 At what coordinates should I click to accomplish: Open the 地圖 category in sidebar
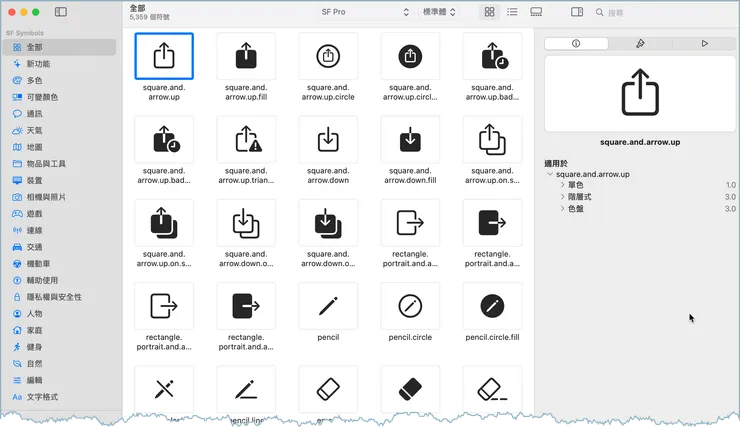coord(59,147)
